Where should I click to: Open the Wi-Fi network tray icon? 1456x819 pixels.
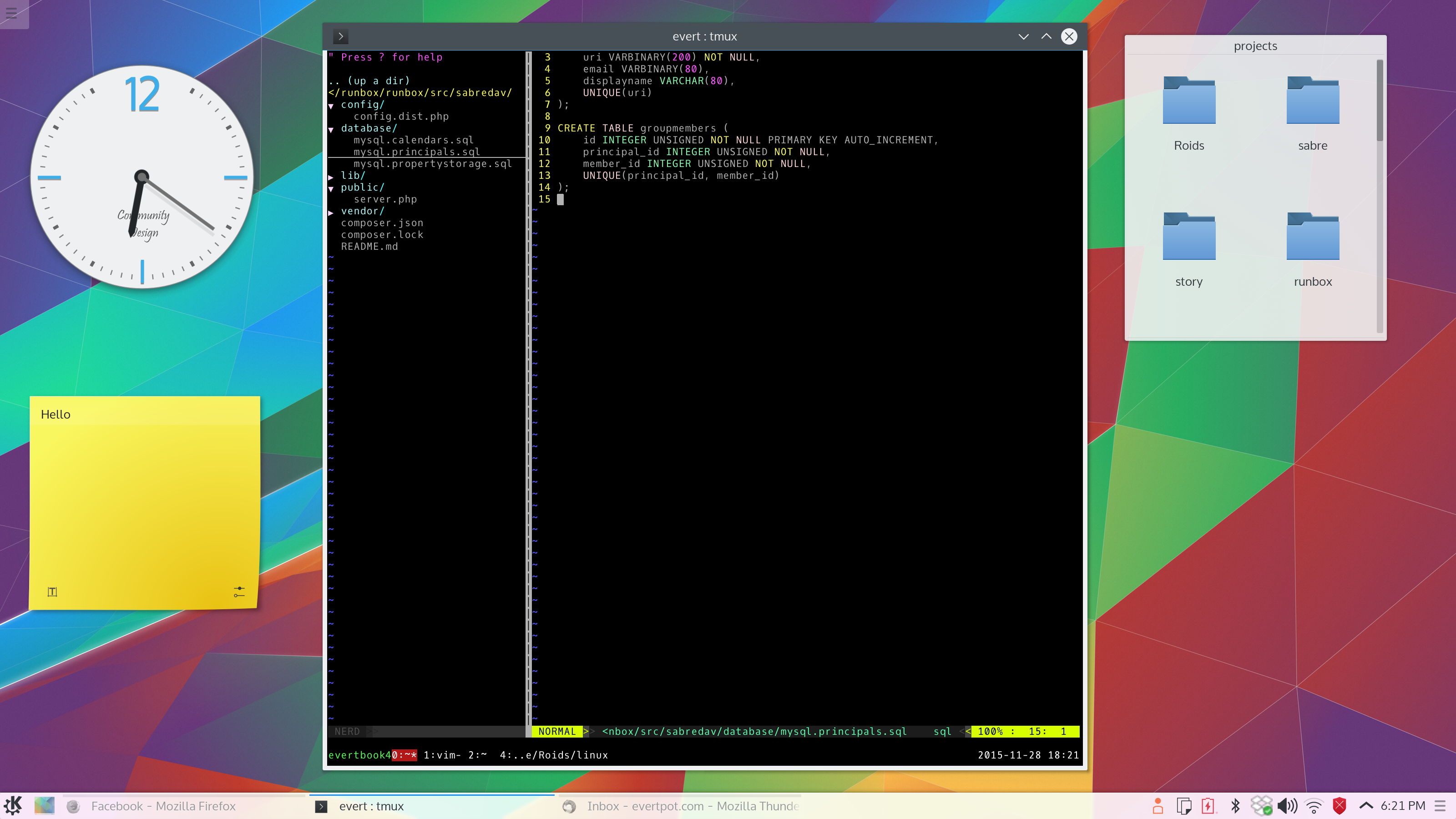point(1314,806)
